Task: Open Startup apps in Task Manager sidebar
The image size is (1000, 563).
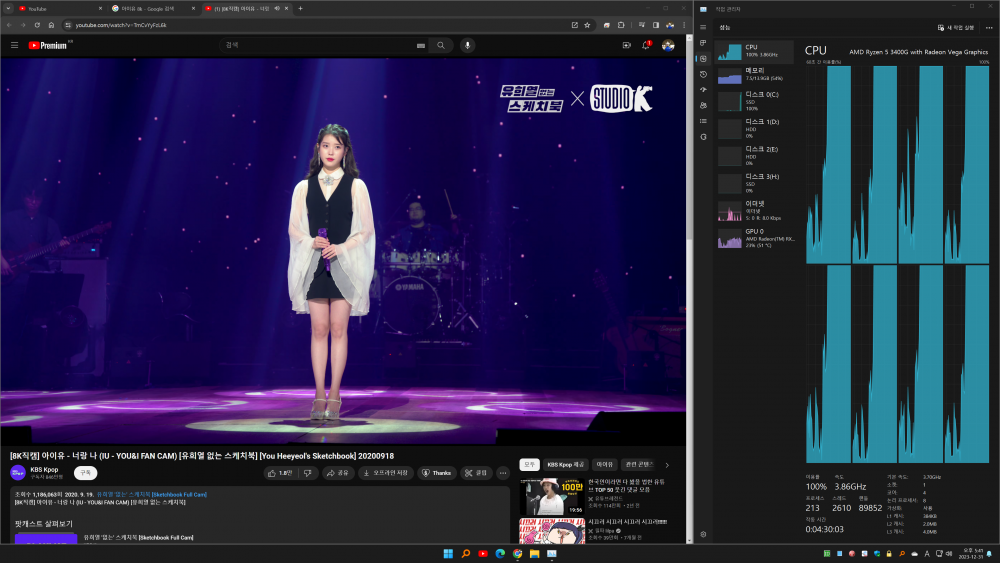Action: coord(703,89)
